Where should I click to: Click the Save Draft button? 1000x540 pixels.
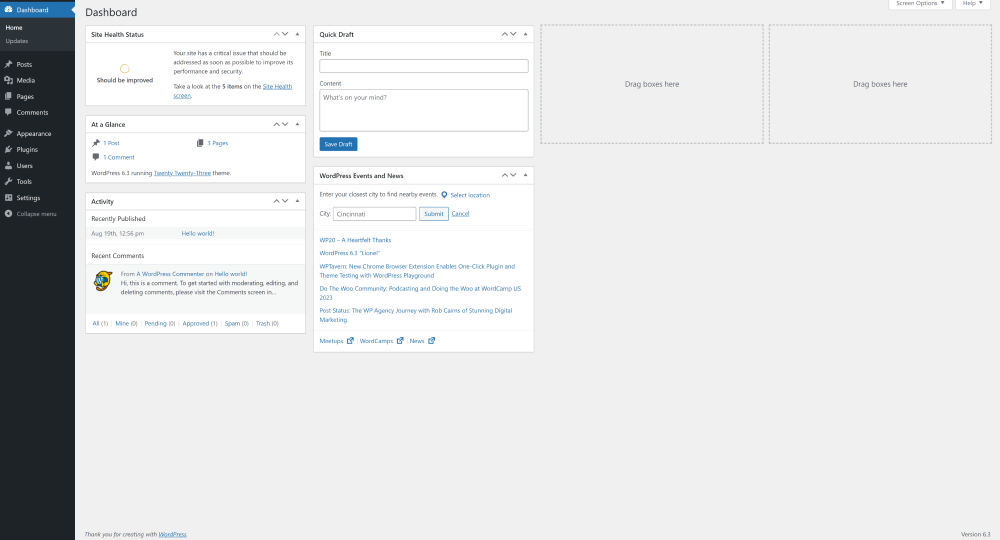(x=338, y=144)
